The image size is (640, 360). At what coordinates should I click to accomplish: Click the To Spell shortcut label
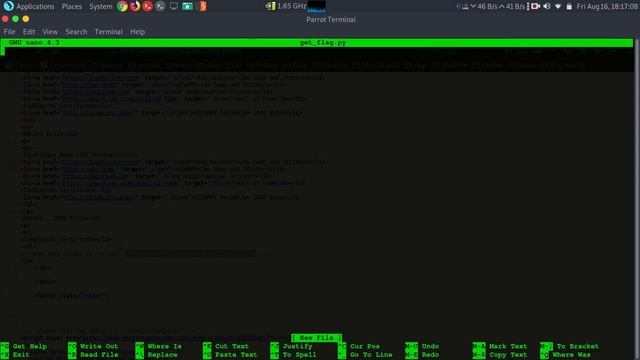299,355
